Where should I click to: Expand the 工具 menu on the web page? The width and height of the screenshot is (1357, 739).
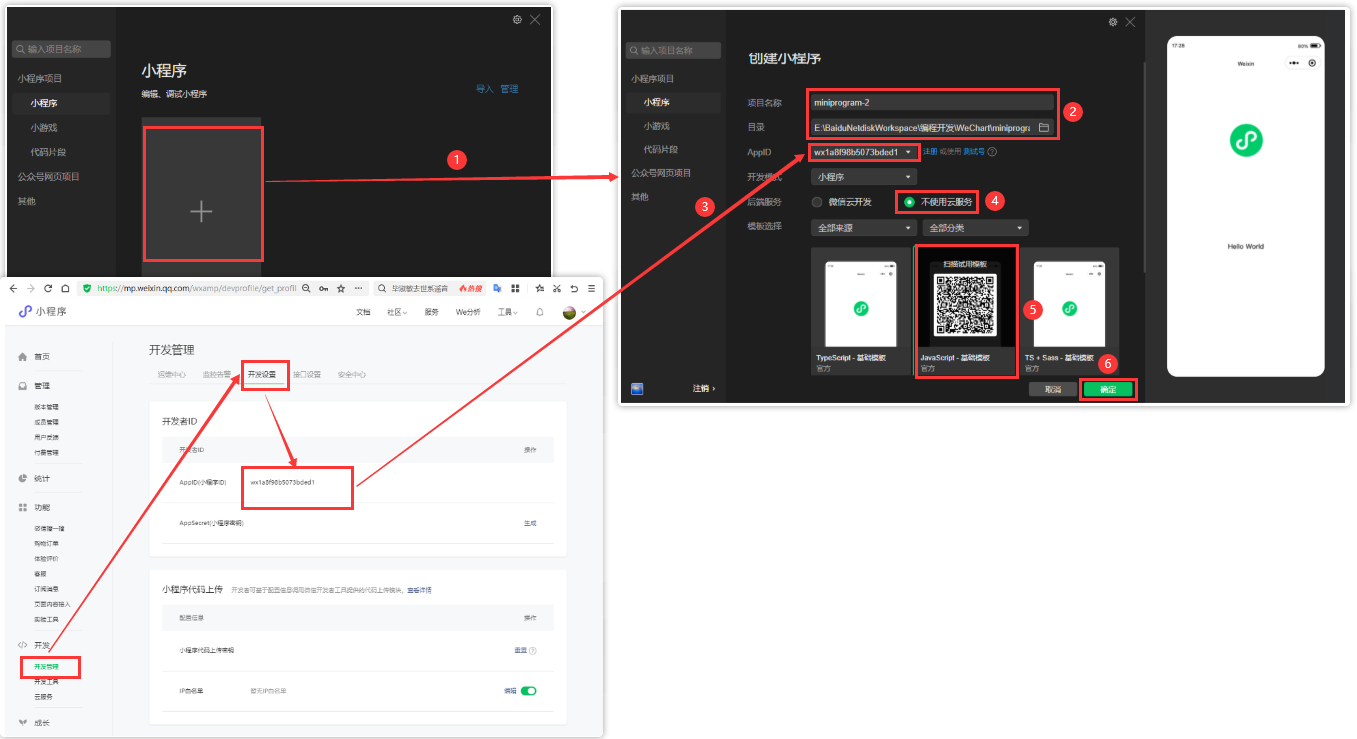tap(507, 312)
